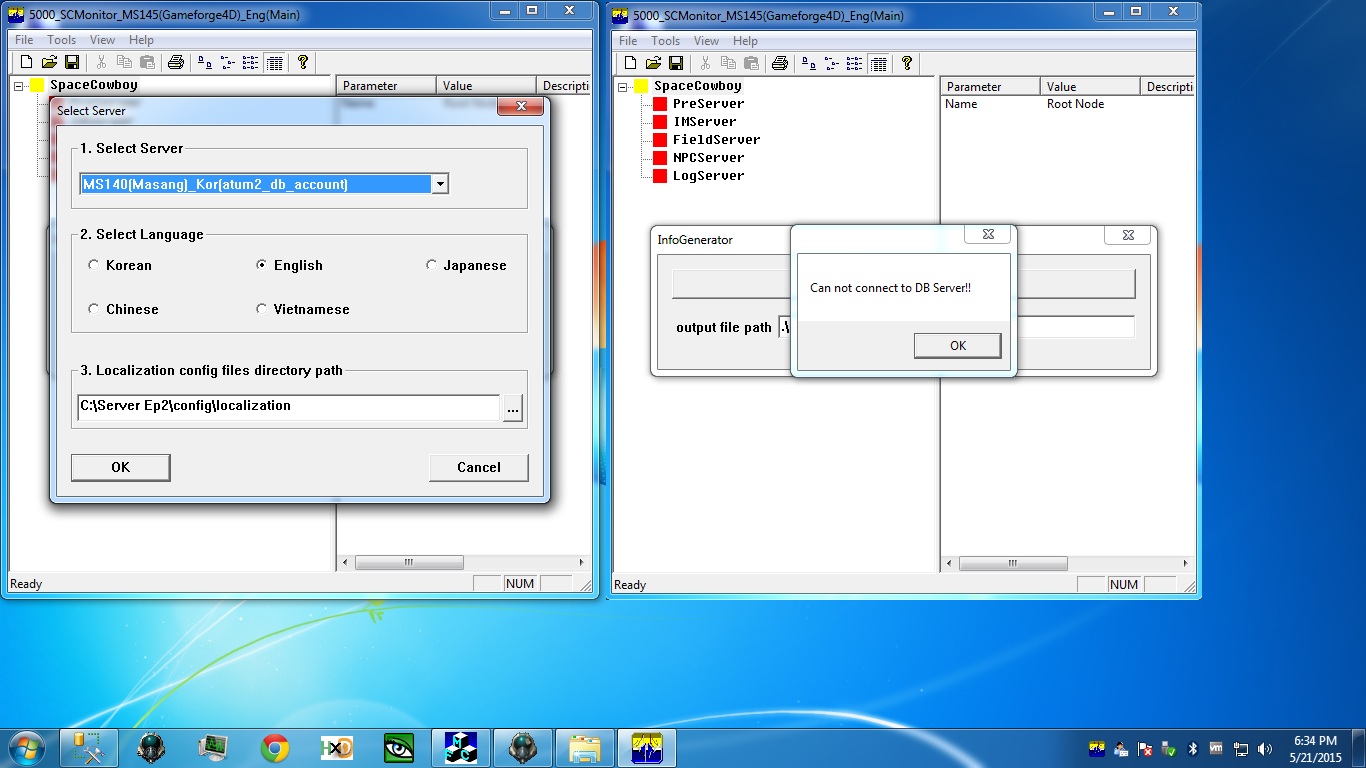Browse for localization directory with the ... button
Image resolution: width=1366 pixels, height=768 pixels.
(513, 407)
